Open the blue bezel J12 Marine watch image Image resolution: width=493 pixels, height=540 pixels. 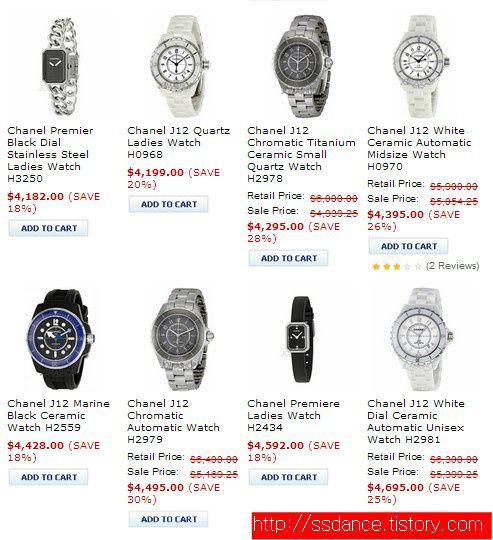click(61, 339)
